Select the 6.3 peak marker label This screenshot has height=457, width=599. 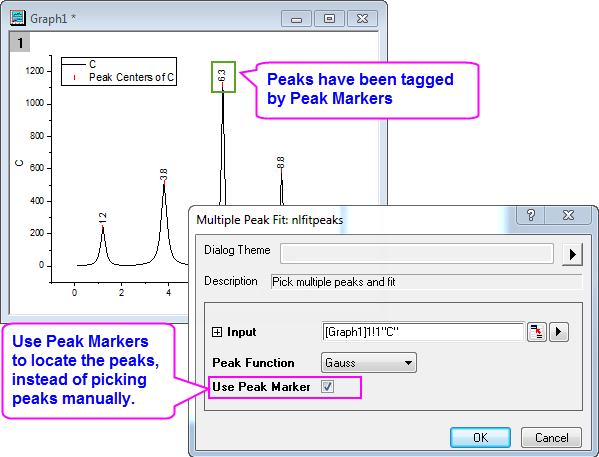[x=222, y=75]
